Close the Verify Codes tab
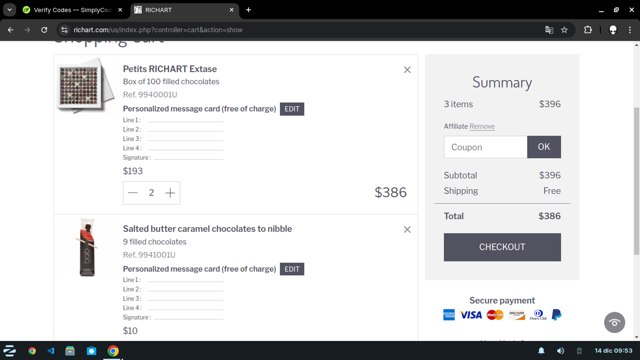 click(x=120, y=10)
